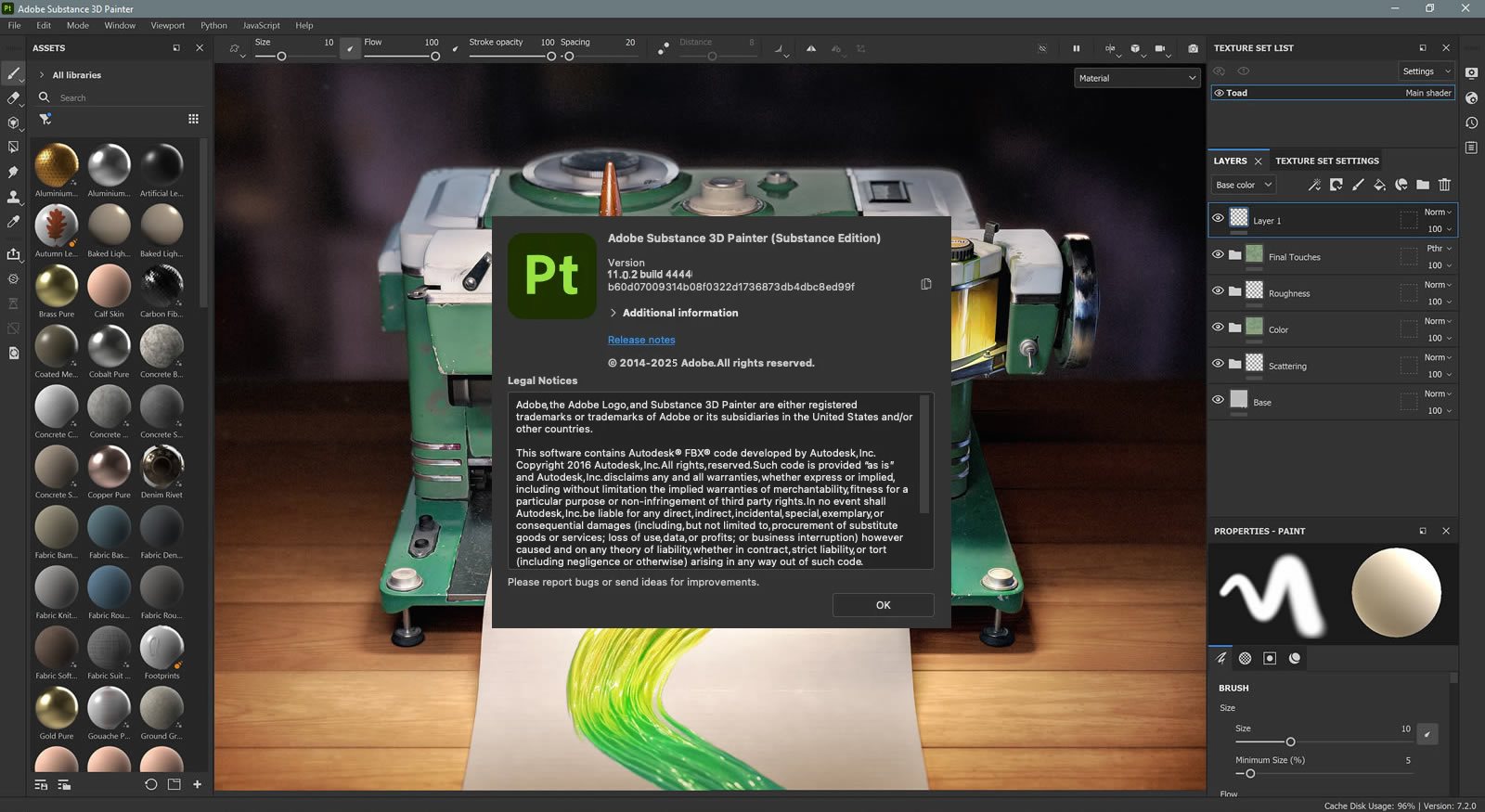
Task: Open the Help menu
Action: [x=303, y=25]
